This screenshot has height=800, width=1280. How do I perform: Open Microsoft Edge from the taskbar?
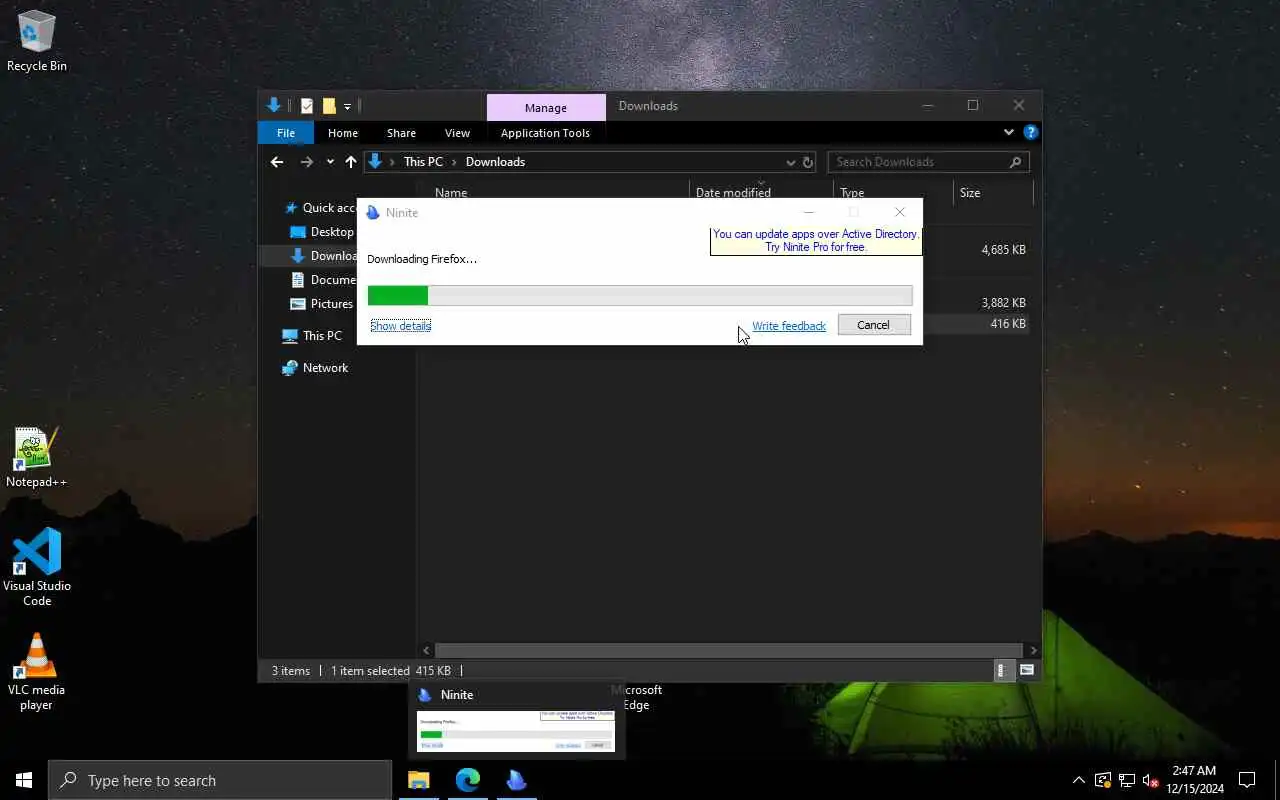pyautogui.click(x=468, y=780)
